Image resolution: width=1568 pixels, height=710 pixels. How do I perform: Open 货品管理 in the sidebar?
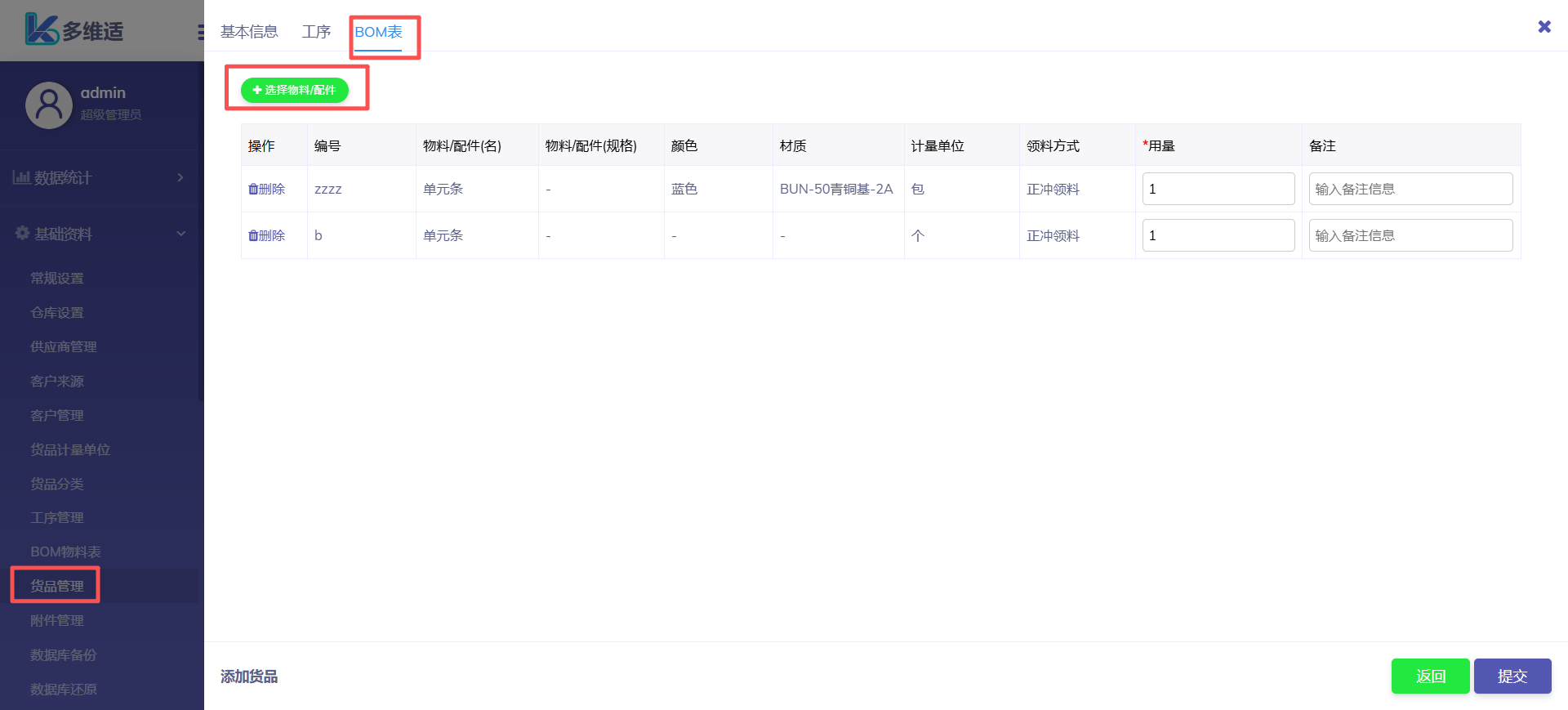click(57, 586)
